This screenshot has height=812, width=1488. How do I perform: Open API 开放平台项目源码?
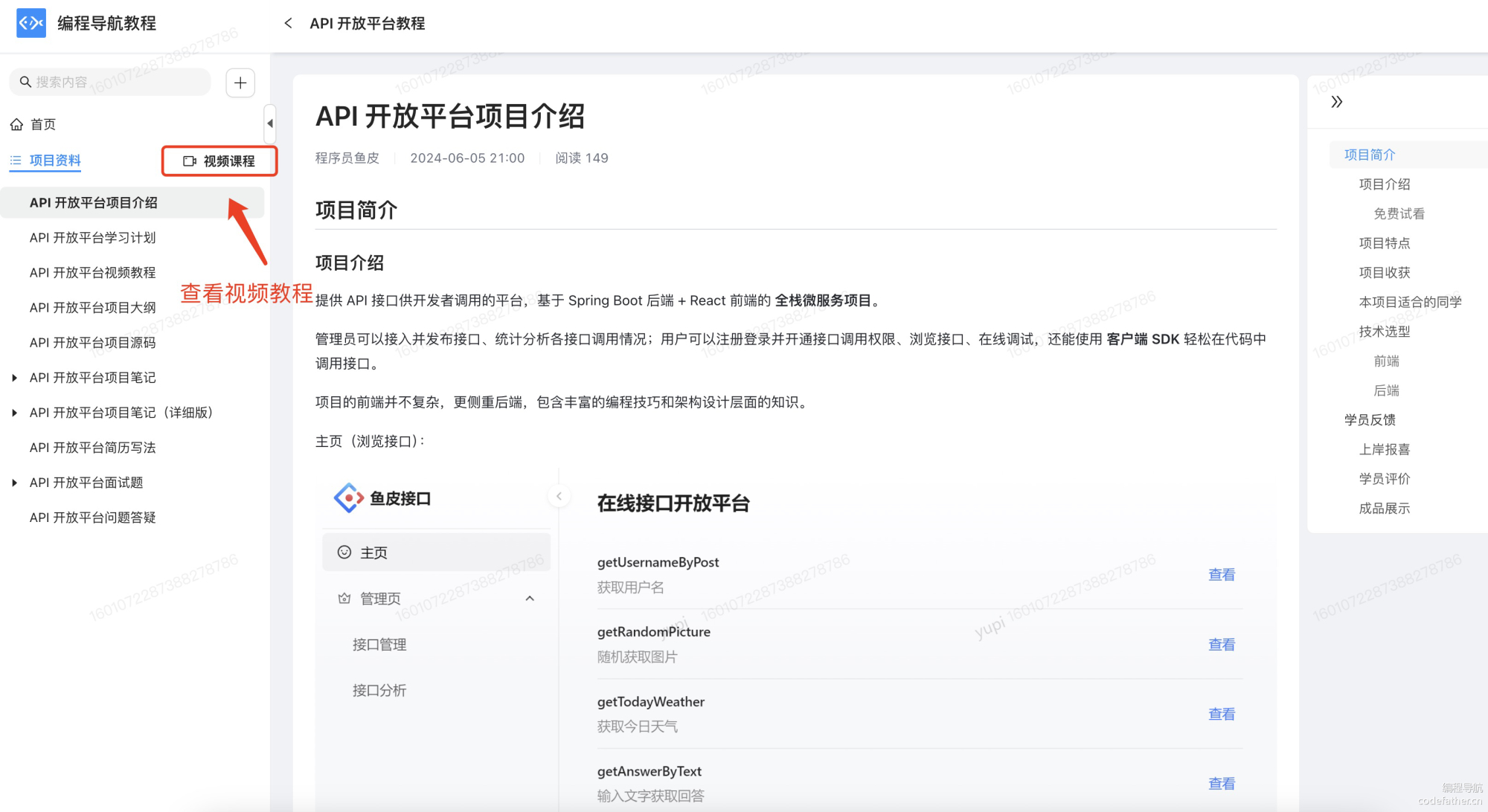(x=93, y=343)
